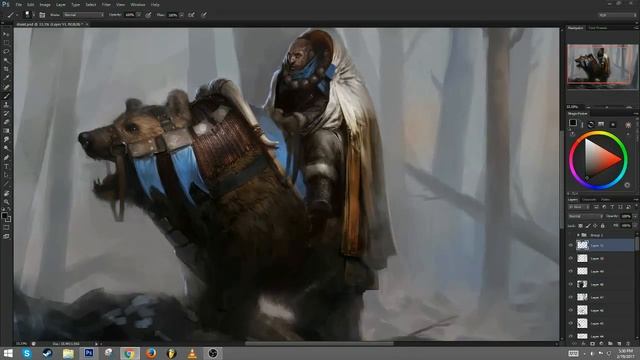The height and width of the screenshot is (360, 640).
Task: Click the MagicPicker foreground color swatch
Action: [x=573, y=122]
